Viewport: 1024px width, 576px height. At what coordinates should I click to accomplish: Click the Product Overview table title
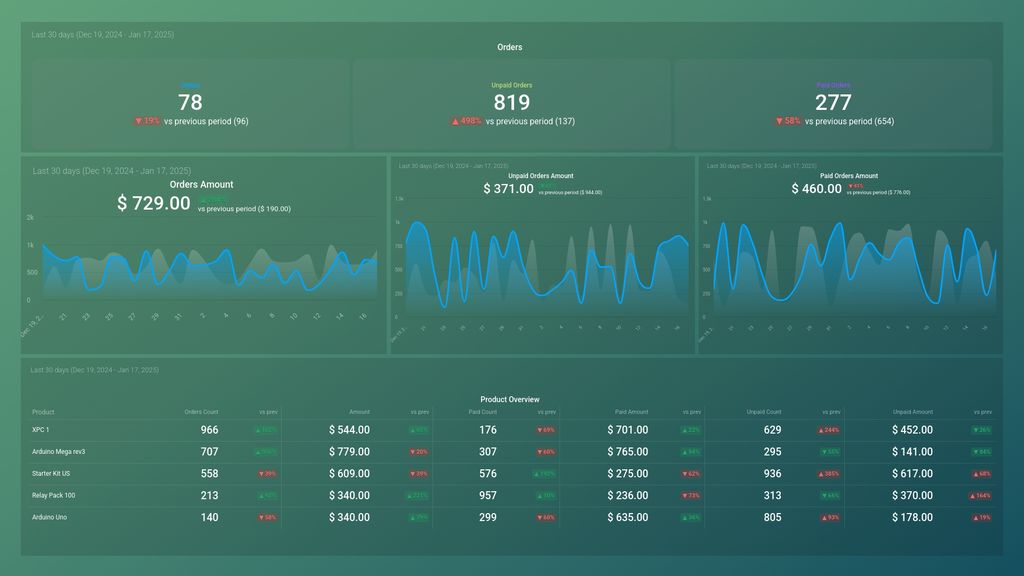(x=509, y=399)
